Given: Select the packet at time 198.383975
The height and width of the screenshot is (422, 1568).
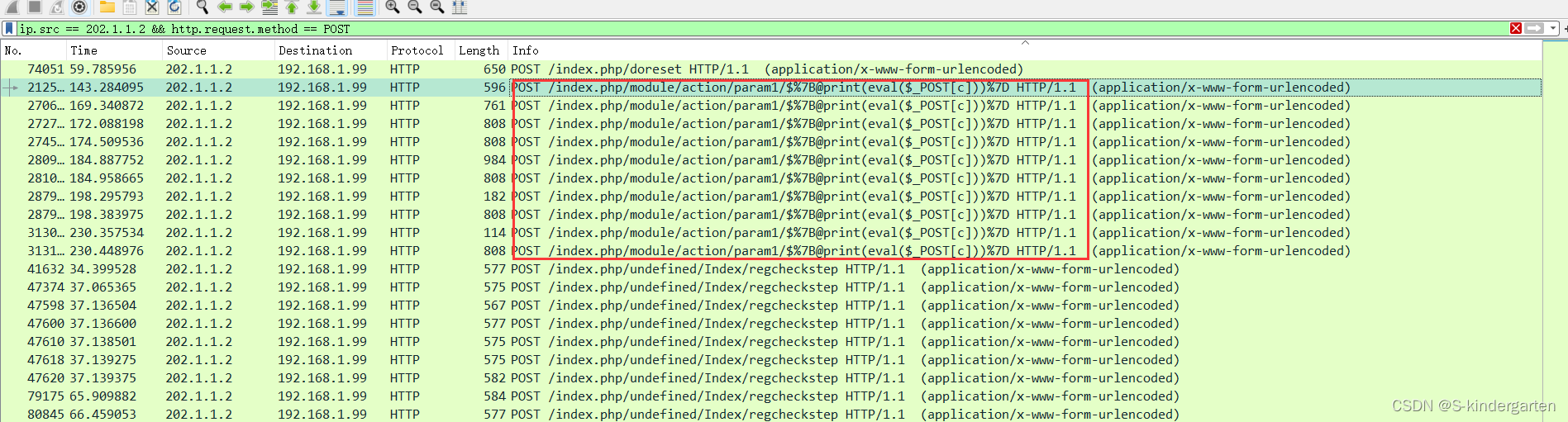Looking at the screenshot, I should (770, 215).
